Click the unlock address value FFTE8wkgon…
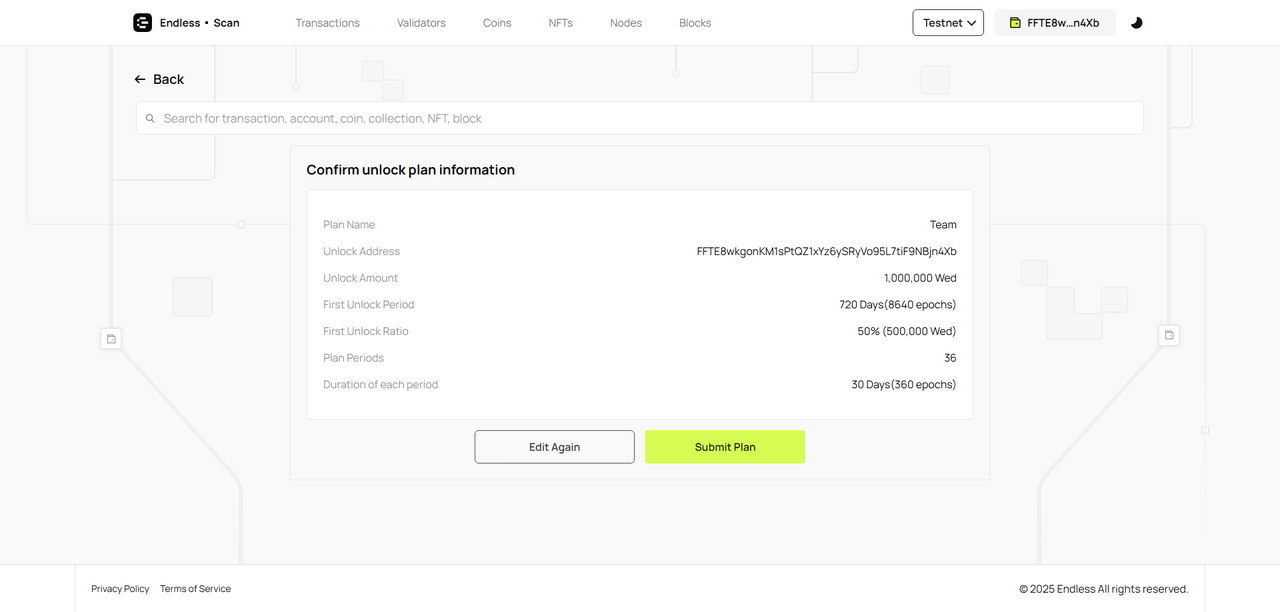The height and width of the screenshot is (612, 1280). [826, 251]
